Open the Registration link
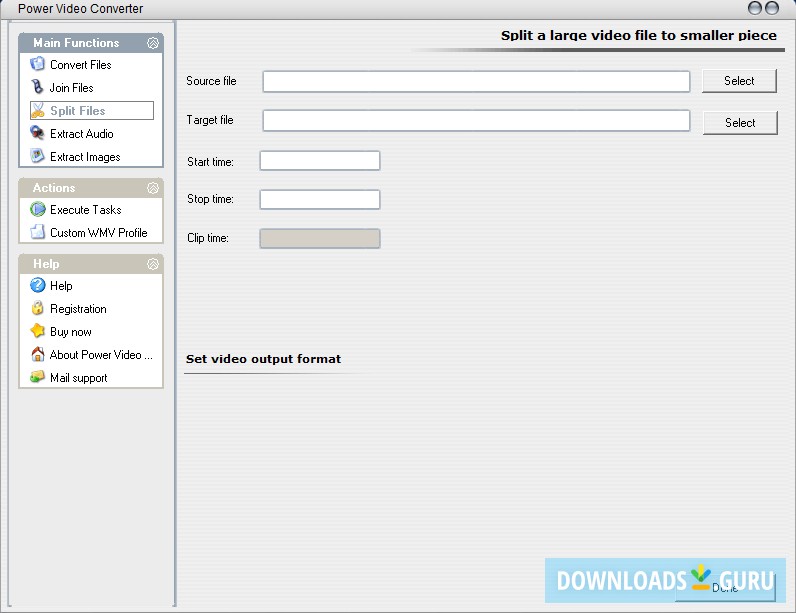This screenshot has width=796, height=613. [x=78, y=309]
